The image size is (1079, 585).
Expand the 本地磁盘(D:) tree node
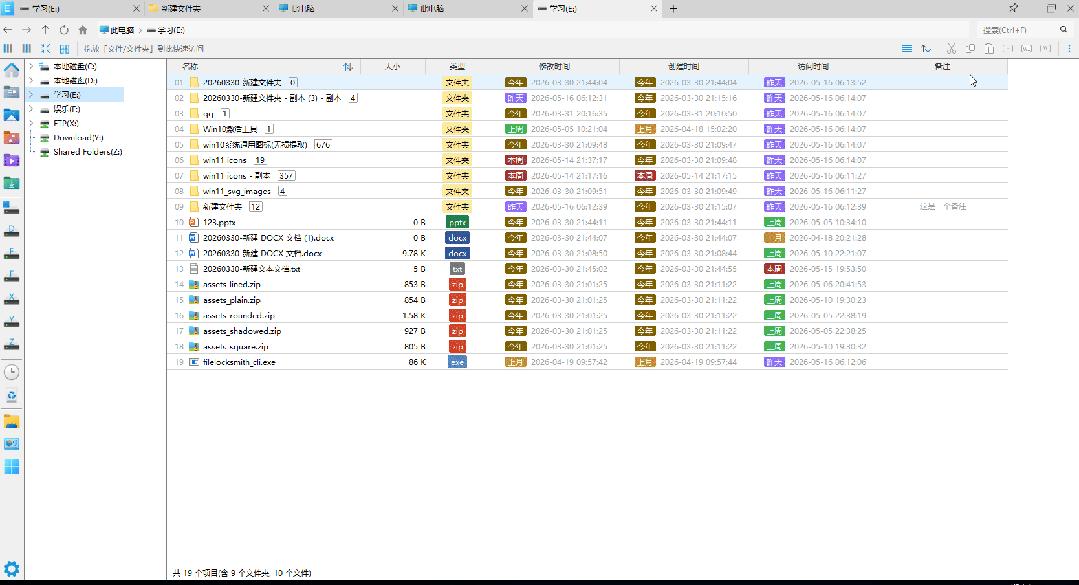(x=31, y=81)
